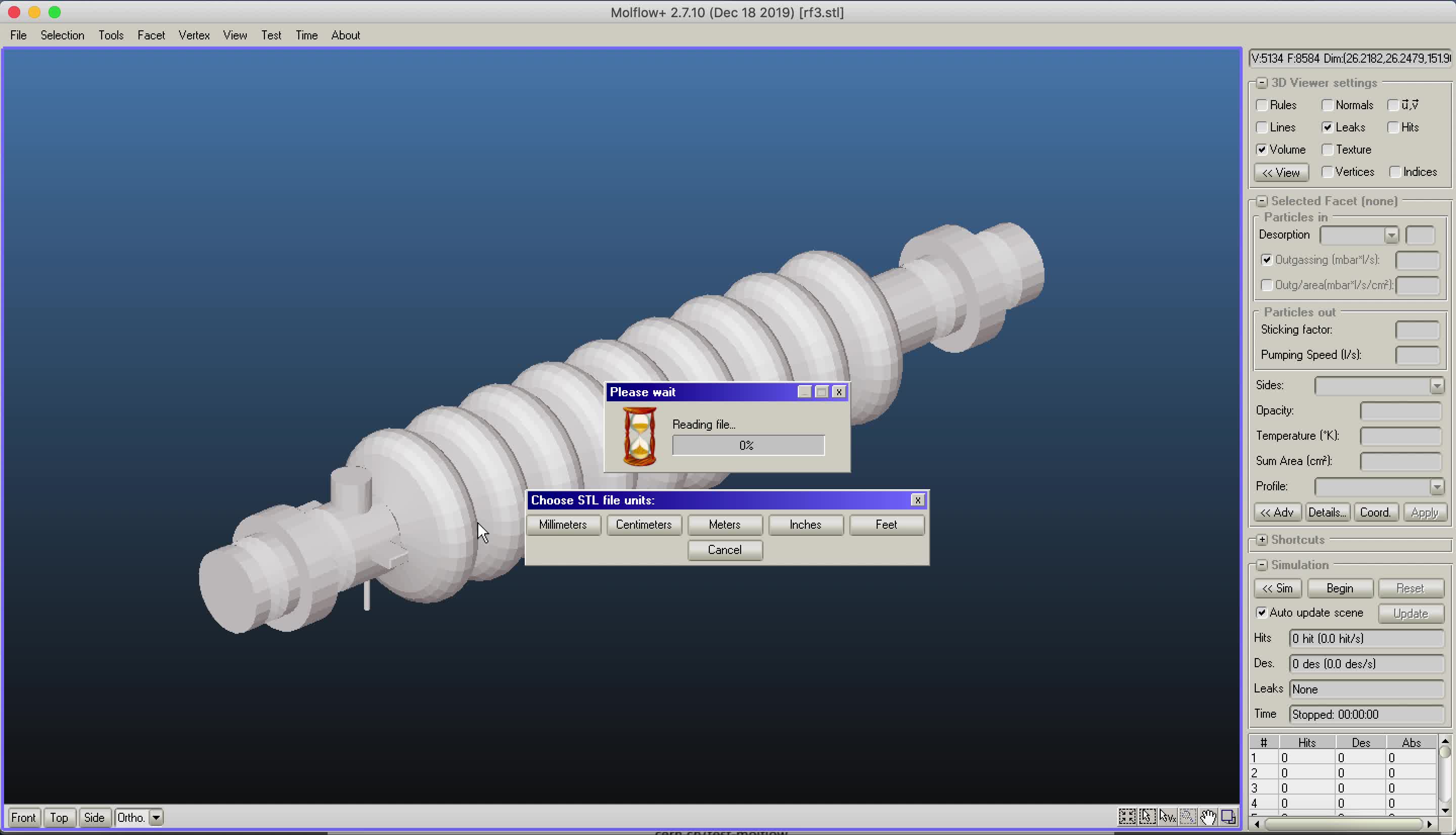Expand the Shortcuts panel

[1261, 539]
